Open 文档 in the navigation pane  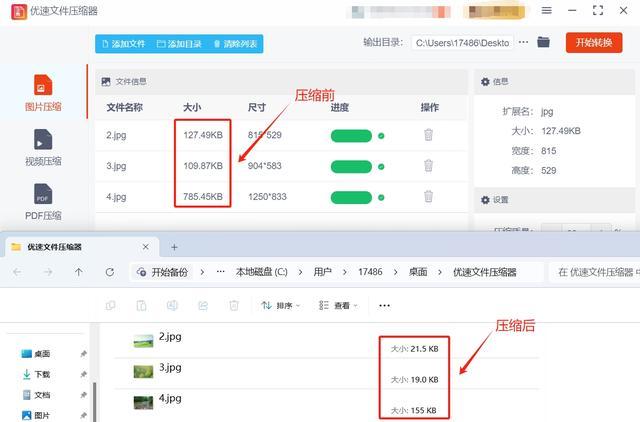(x=36, y=395)
